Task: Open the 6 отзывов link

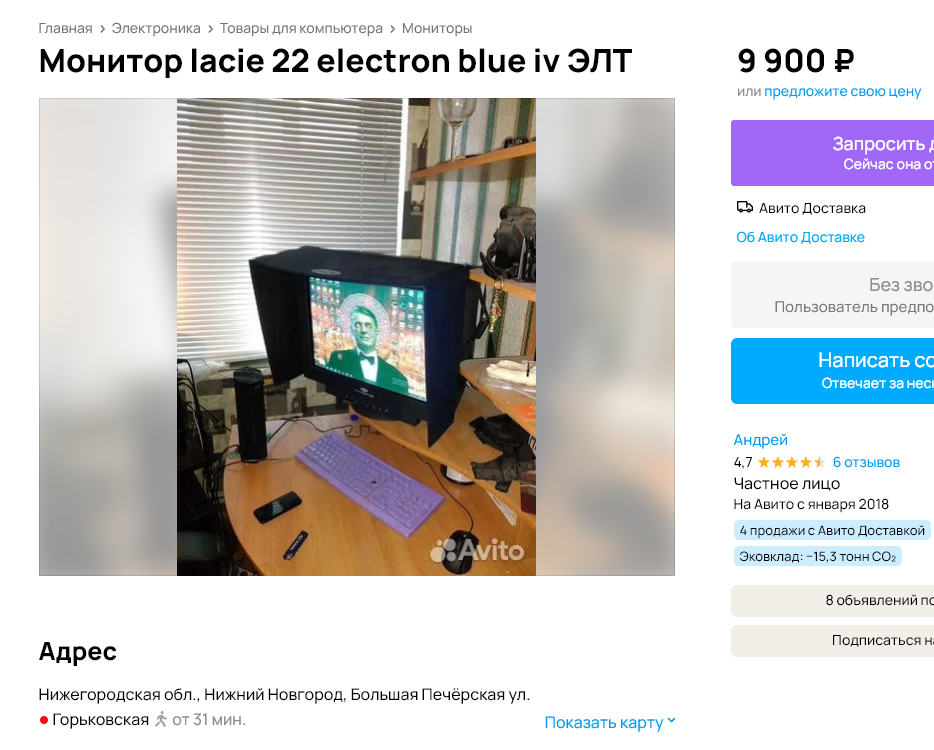Action: (x=866, y=462)
